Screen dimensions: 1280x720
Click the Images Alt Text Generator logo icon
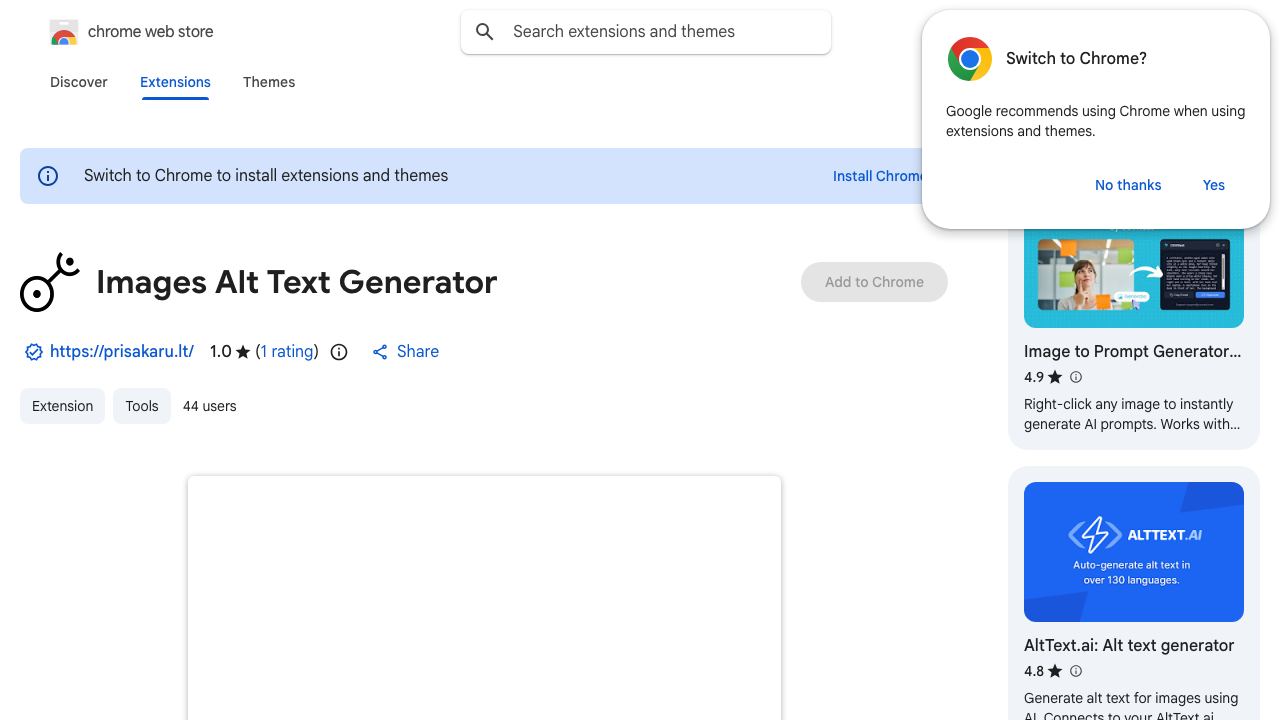tap(50, 282)
